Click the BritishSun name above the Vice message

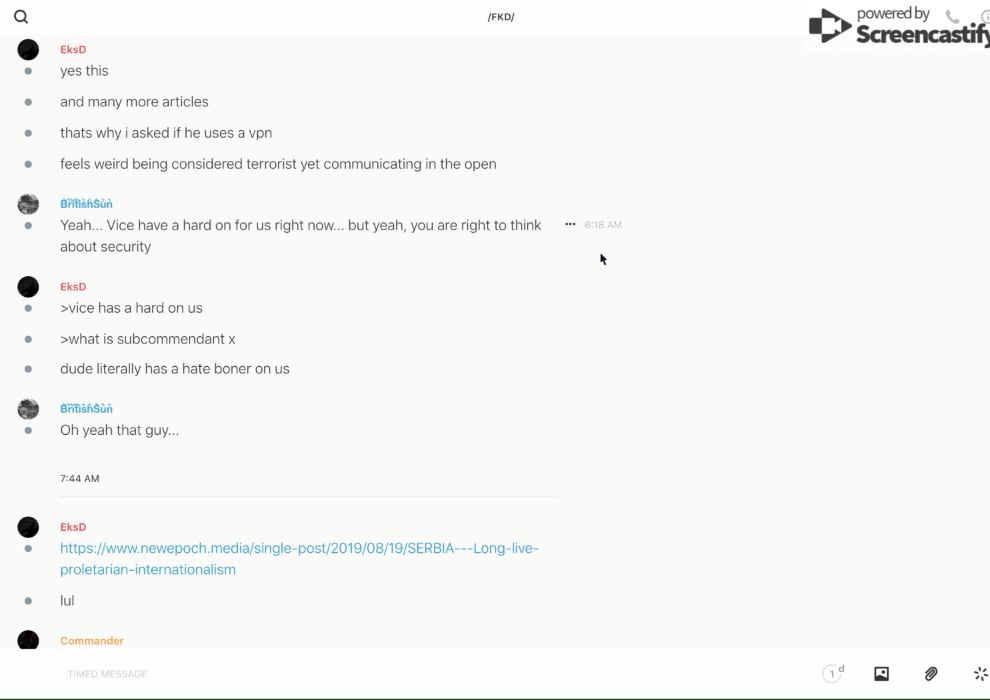86,204
